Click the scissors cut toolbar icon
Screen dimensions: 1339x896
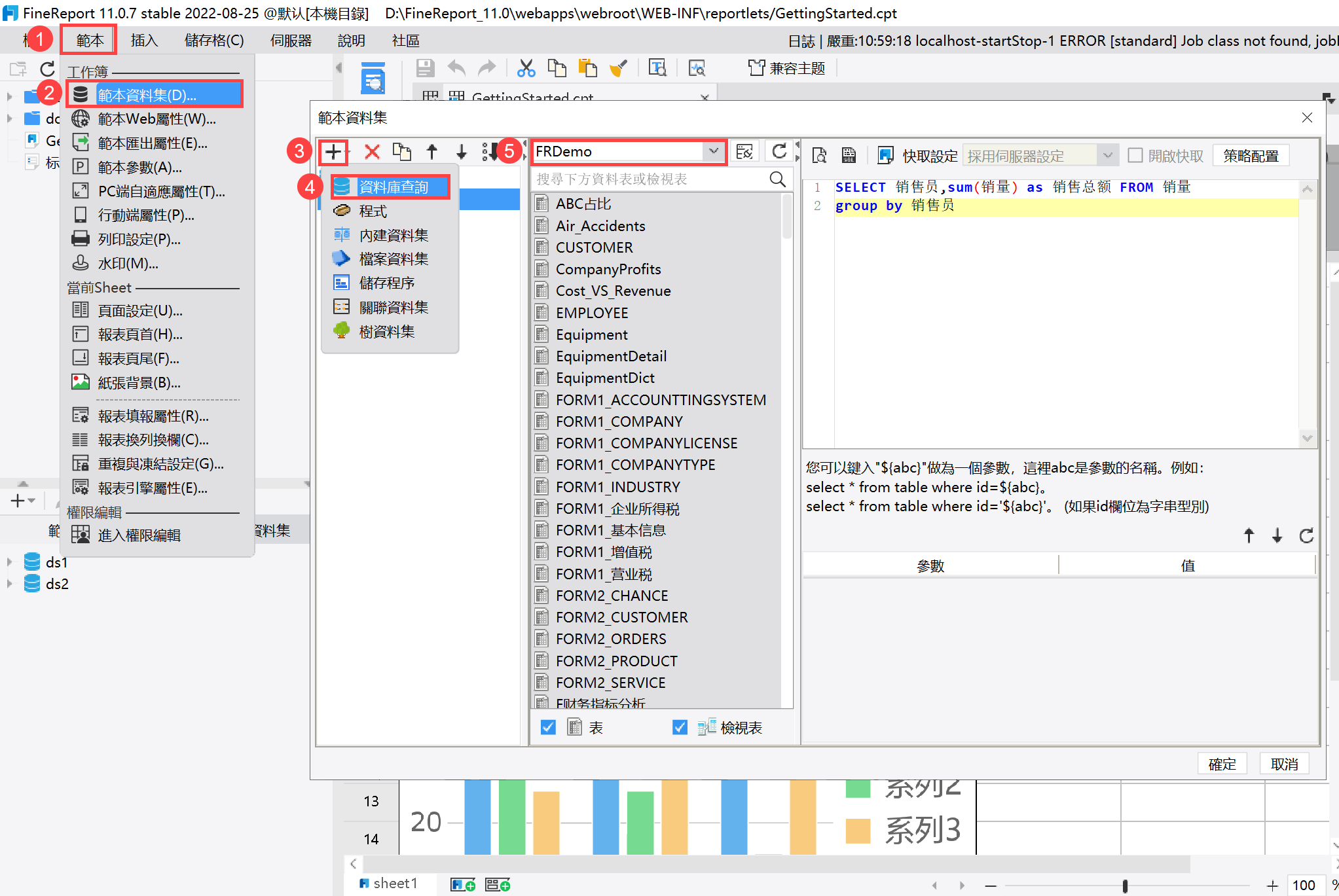click(x=526, y=68)
